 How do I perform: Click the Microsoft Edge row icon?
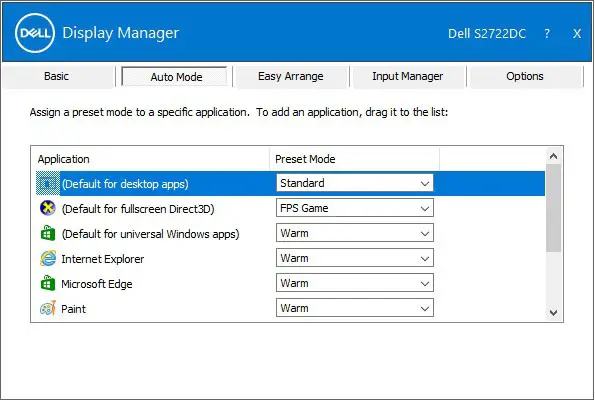(x=48, y=283)
